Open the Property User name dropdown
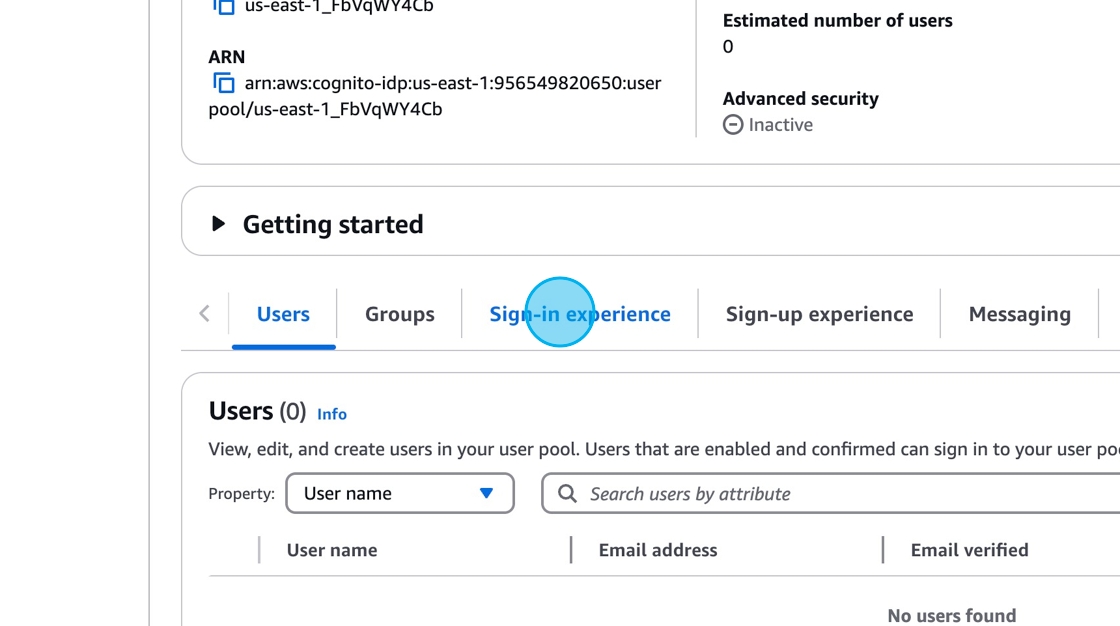This screenshot has height=626, width=1120. click(400, 493)
